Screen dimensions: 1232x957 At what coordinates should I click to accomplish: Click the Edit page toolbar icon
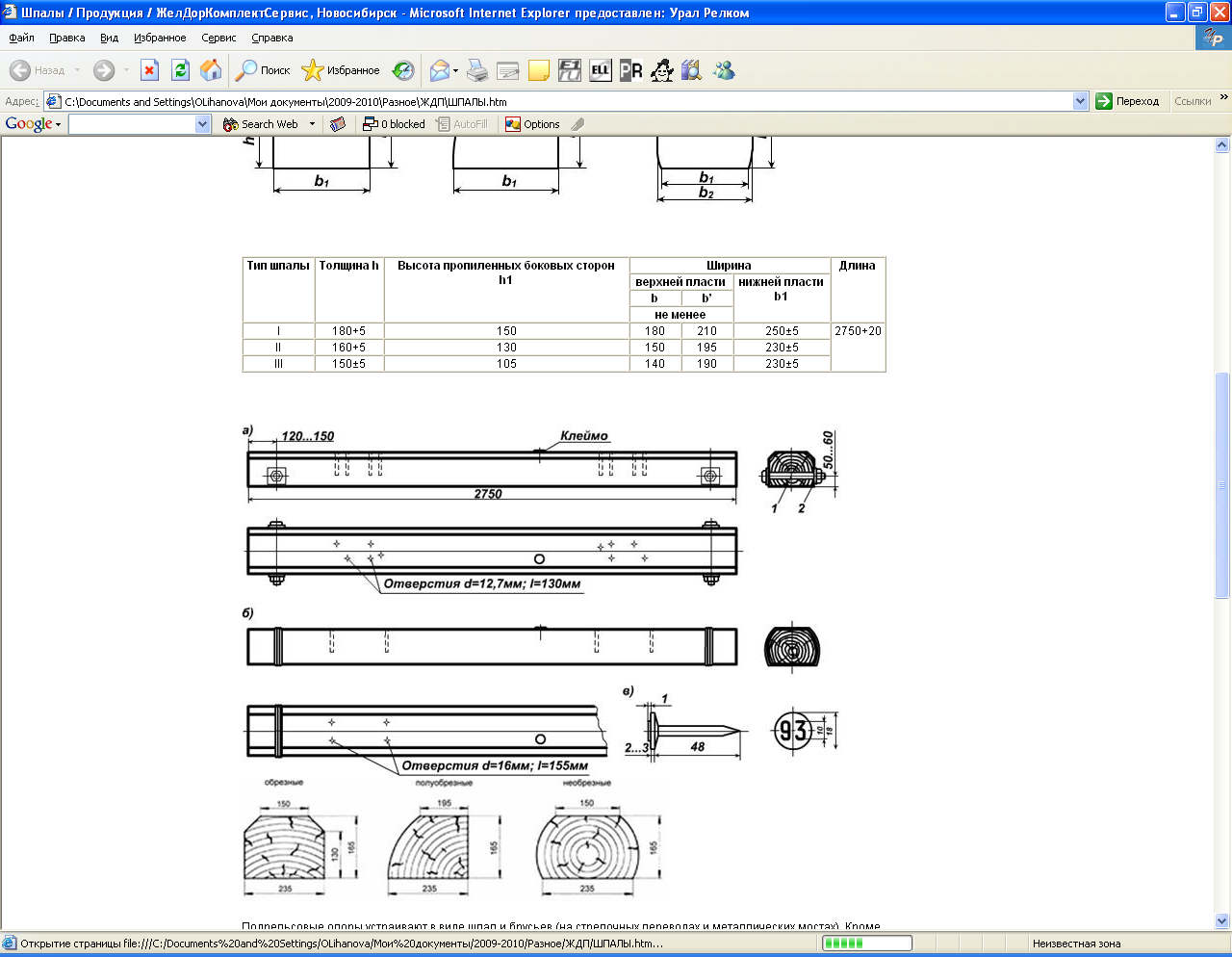pos(508,70)
